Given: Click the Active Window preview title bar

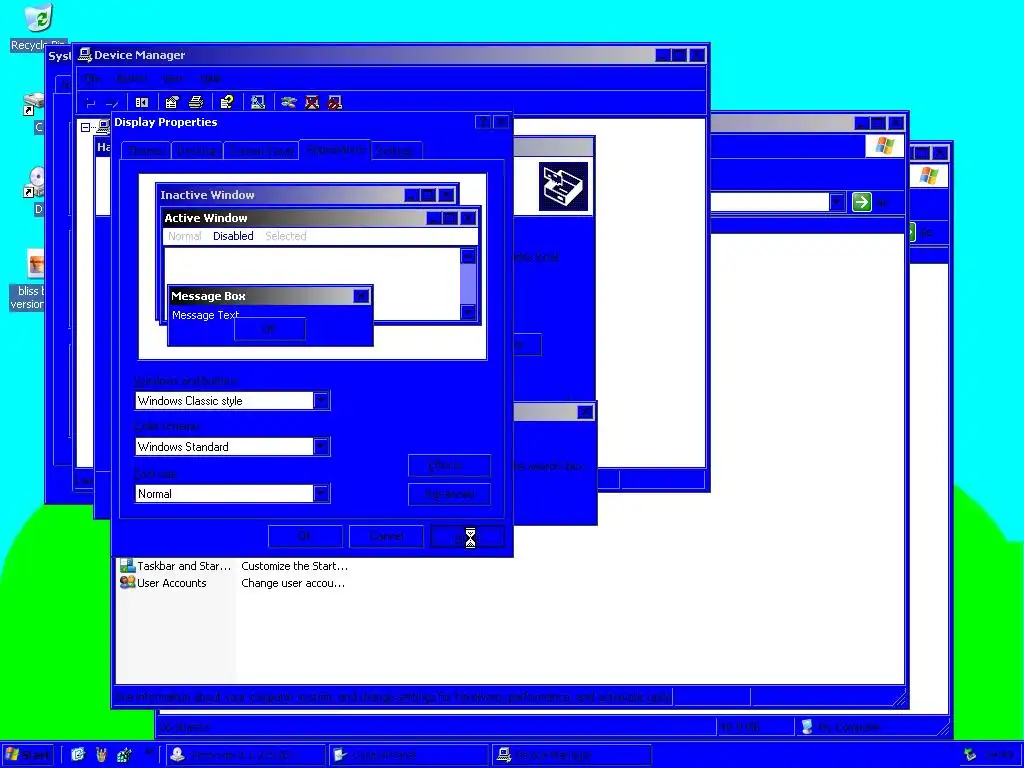Looking at the screenshot, I should pos(321,218).
